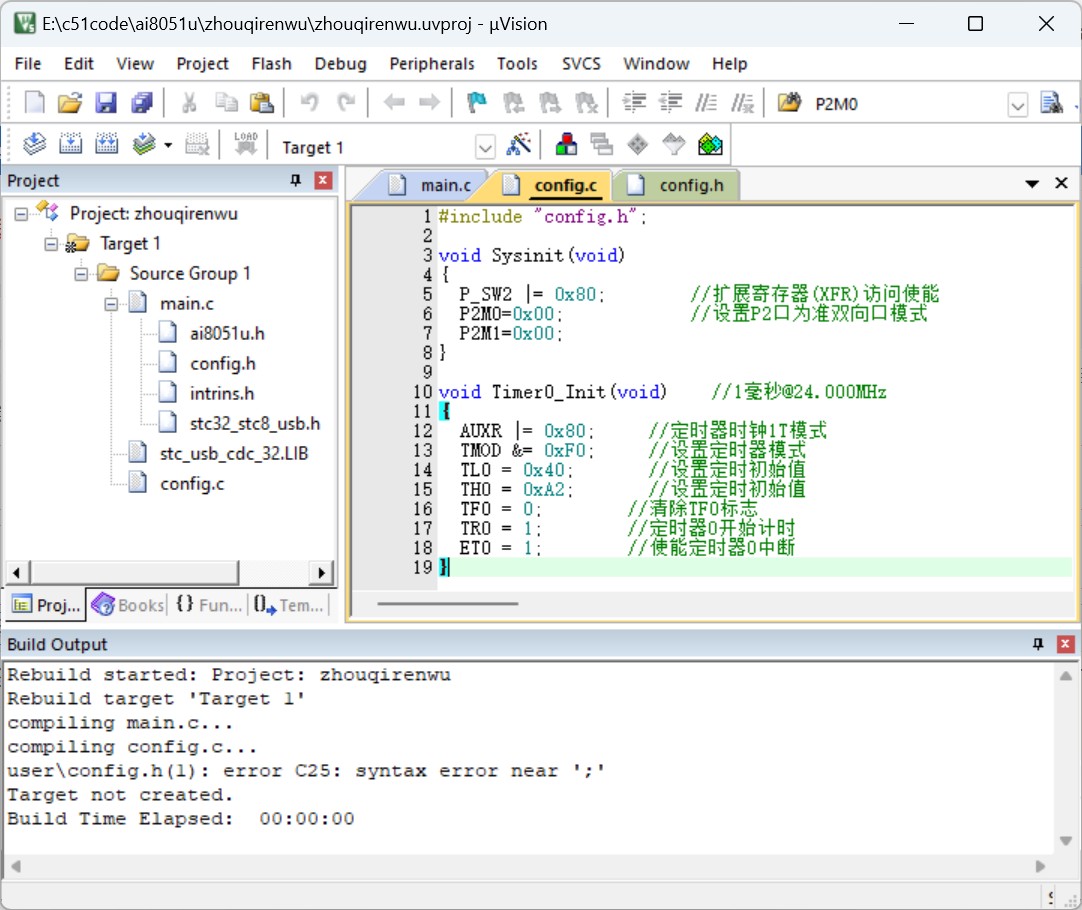1082x910 pixels.
Task: Select config.c in the project tree
Action: coord(192,484)
